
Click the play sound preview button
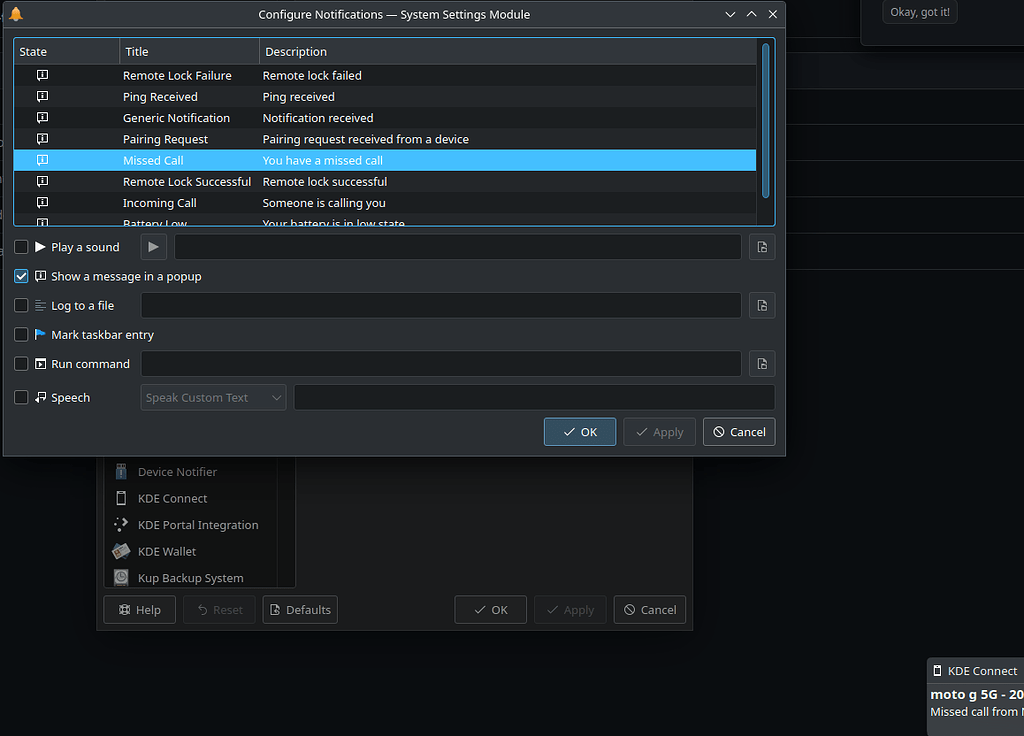153,247
